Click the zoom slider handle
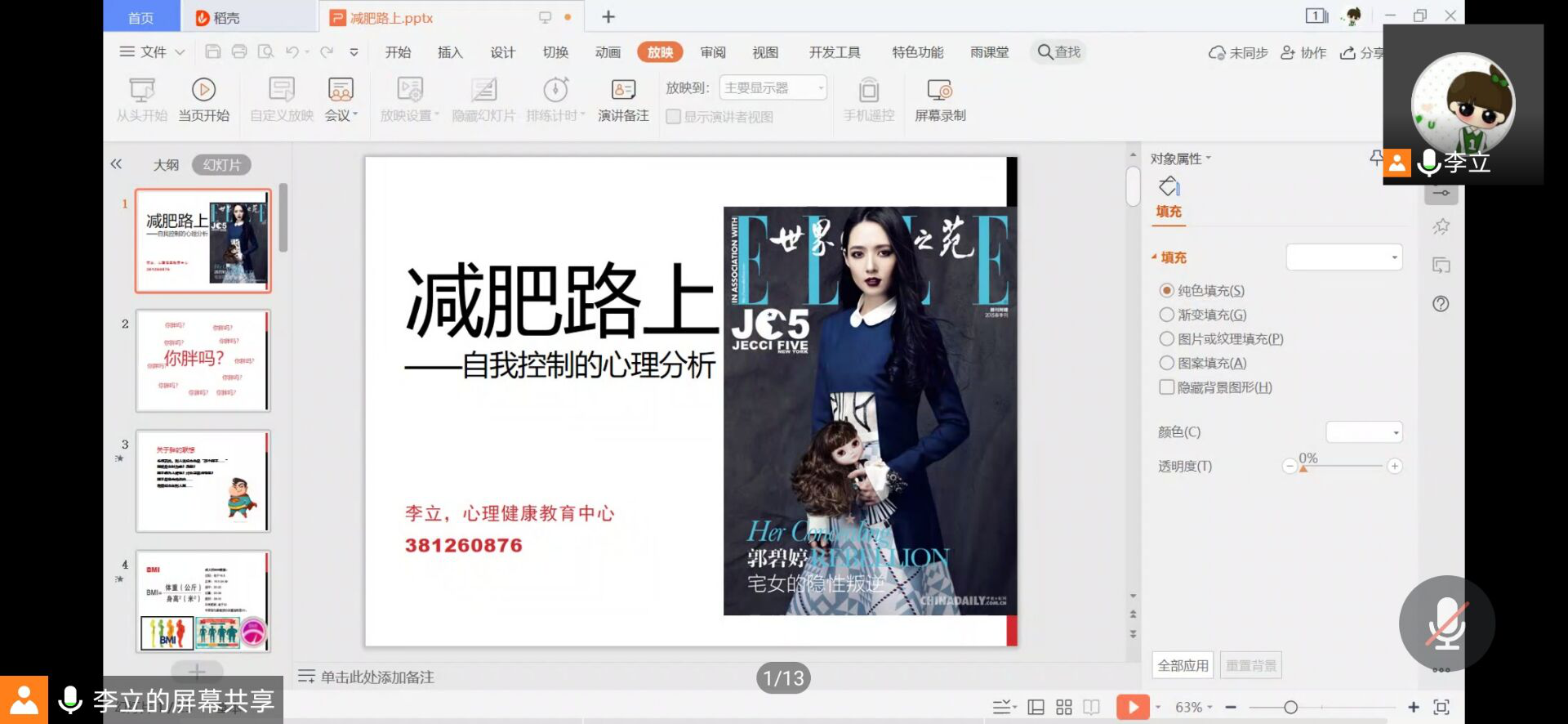 pyautogui.click(x=1290, y=707)
